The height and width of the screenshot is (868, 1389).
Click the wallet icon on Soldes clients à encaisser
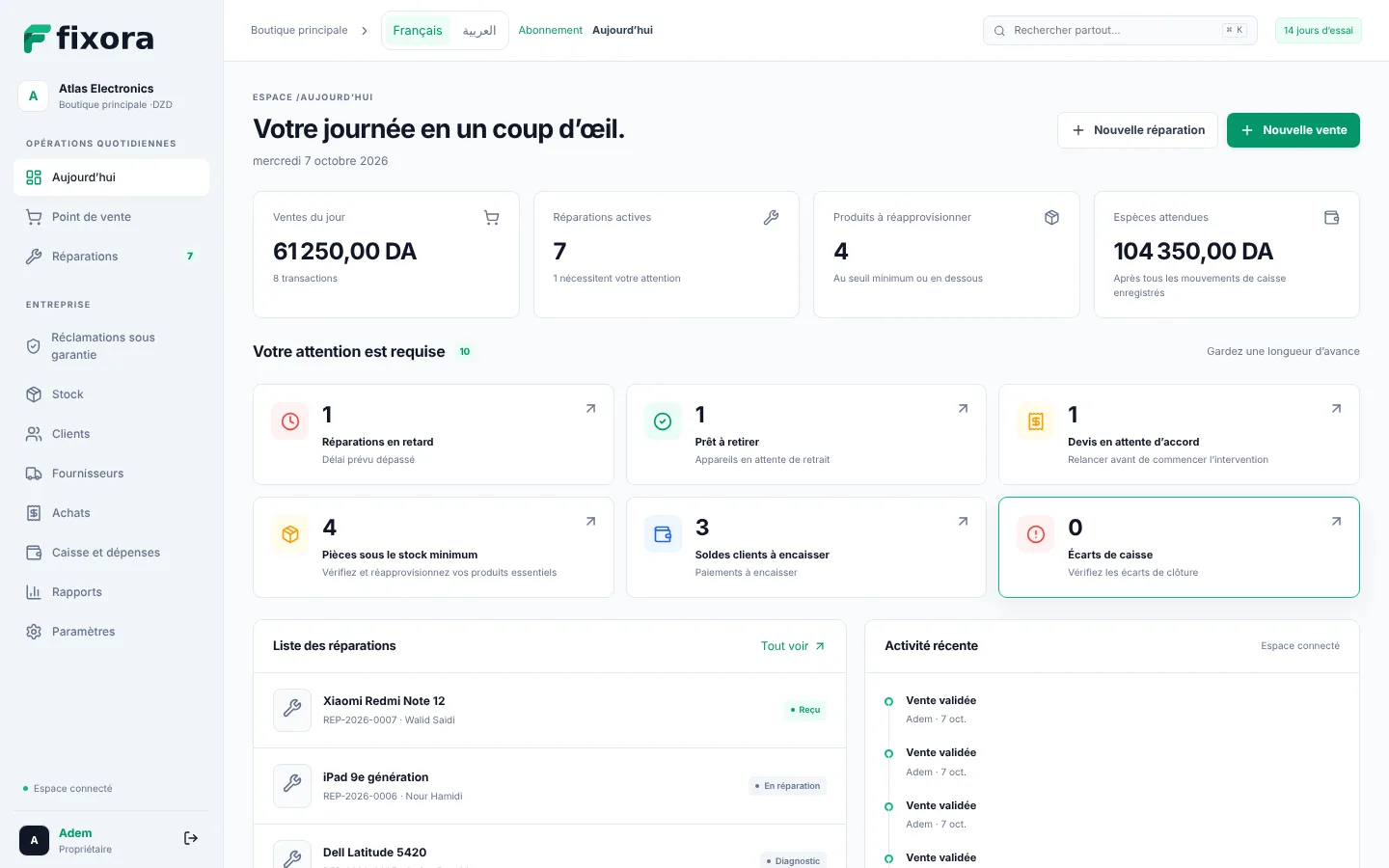click(663, 534)
